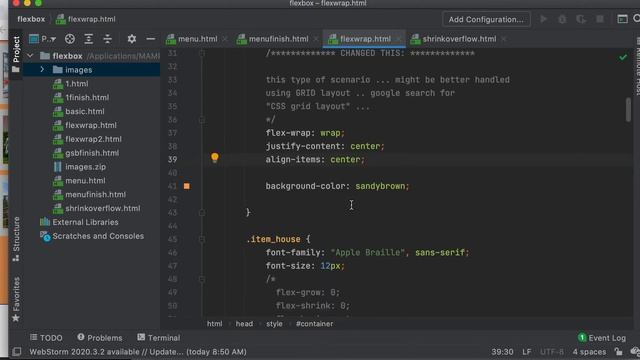Click the tool windows quick access icon

coord(17,352)
